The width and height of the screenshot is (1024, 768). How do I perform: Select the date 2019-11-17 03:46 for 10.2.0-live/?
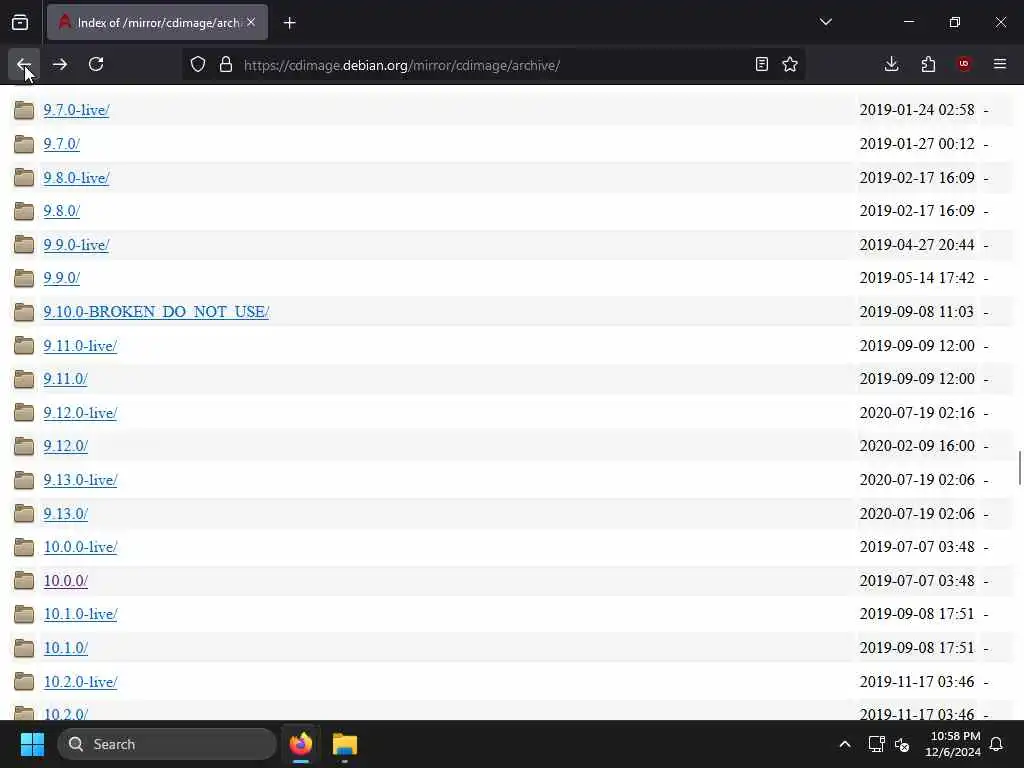click(x=917, y=682)
